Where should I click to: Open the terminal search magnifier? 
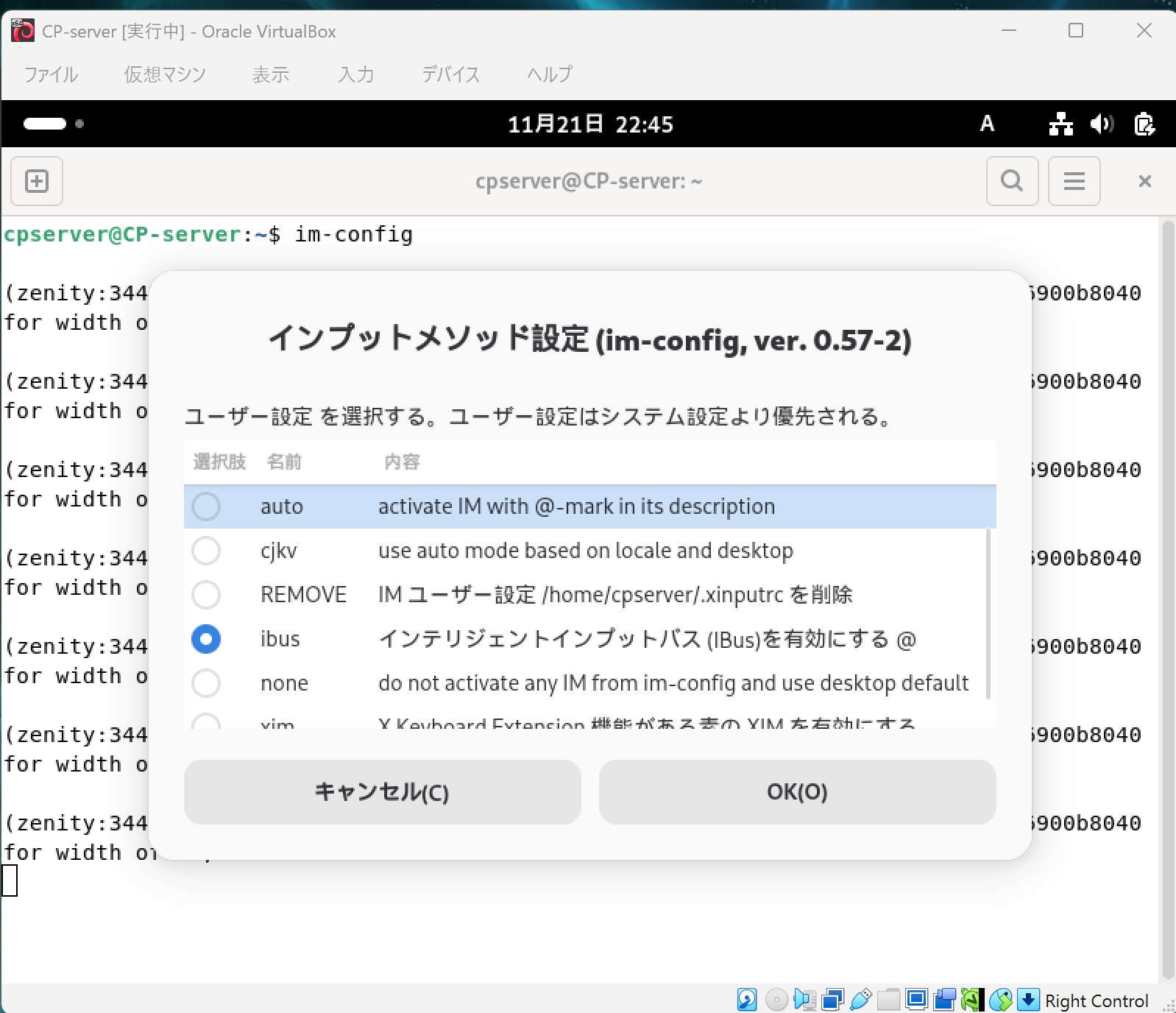coord(1012,181)
